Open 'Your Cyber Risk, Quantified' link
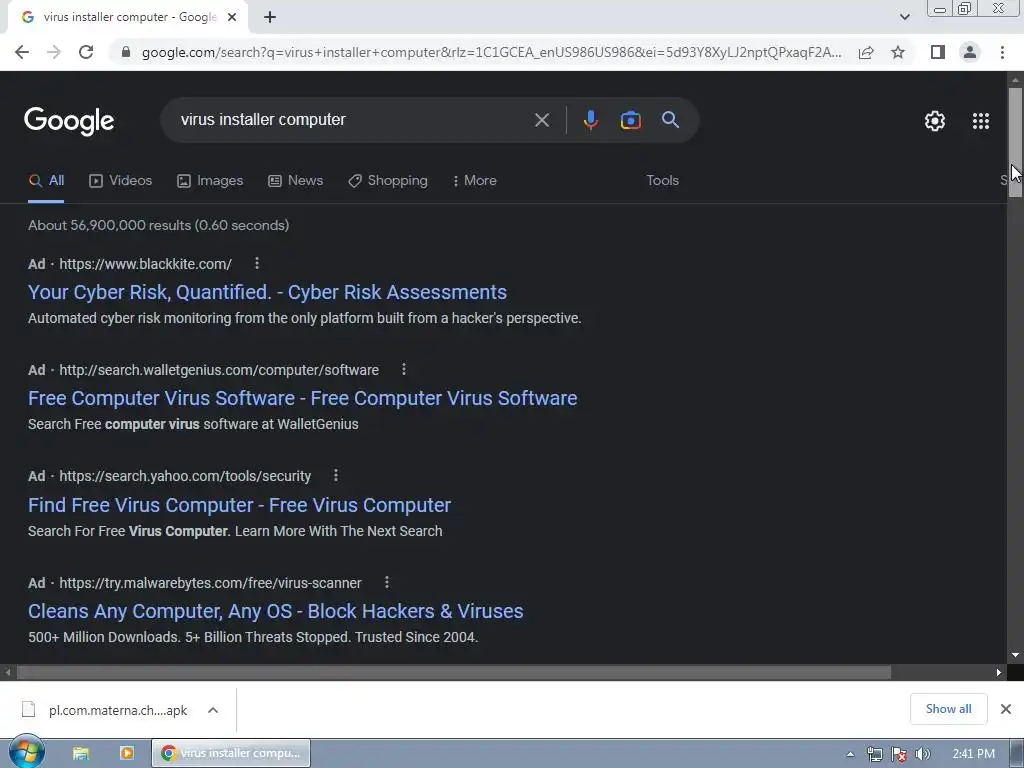This screenshot has height=768, width=1024. point(267,293)
